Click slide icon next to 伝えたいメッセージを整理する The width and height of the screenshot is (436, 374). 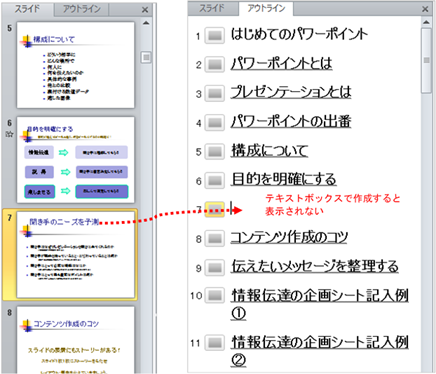tap(214, 268)
